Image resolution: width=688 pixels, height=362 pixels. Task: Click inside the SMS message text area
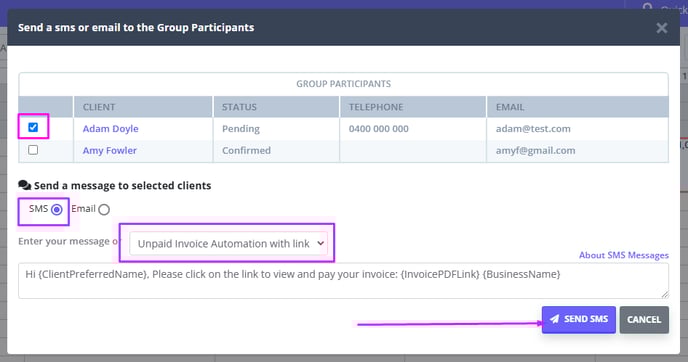pyautogui.click(x=344, y=281)
